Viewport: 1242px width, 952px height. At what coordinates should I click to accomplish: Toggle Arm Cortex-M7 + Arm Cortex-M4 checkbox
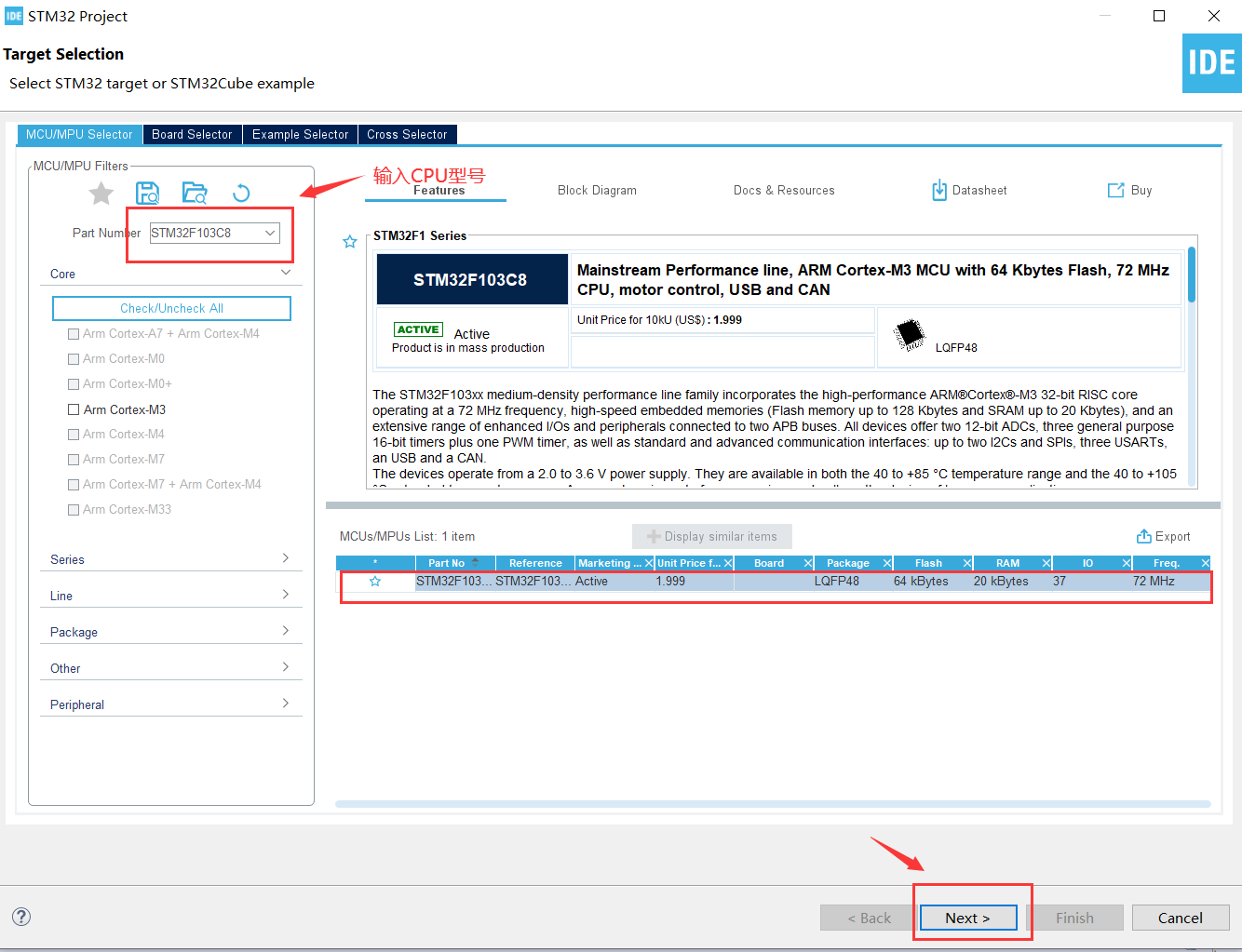coord(74,485)
